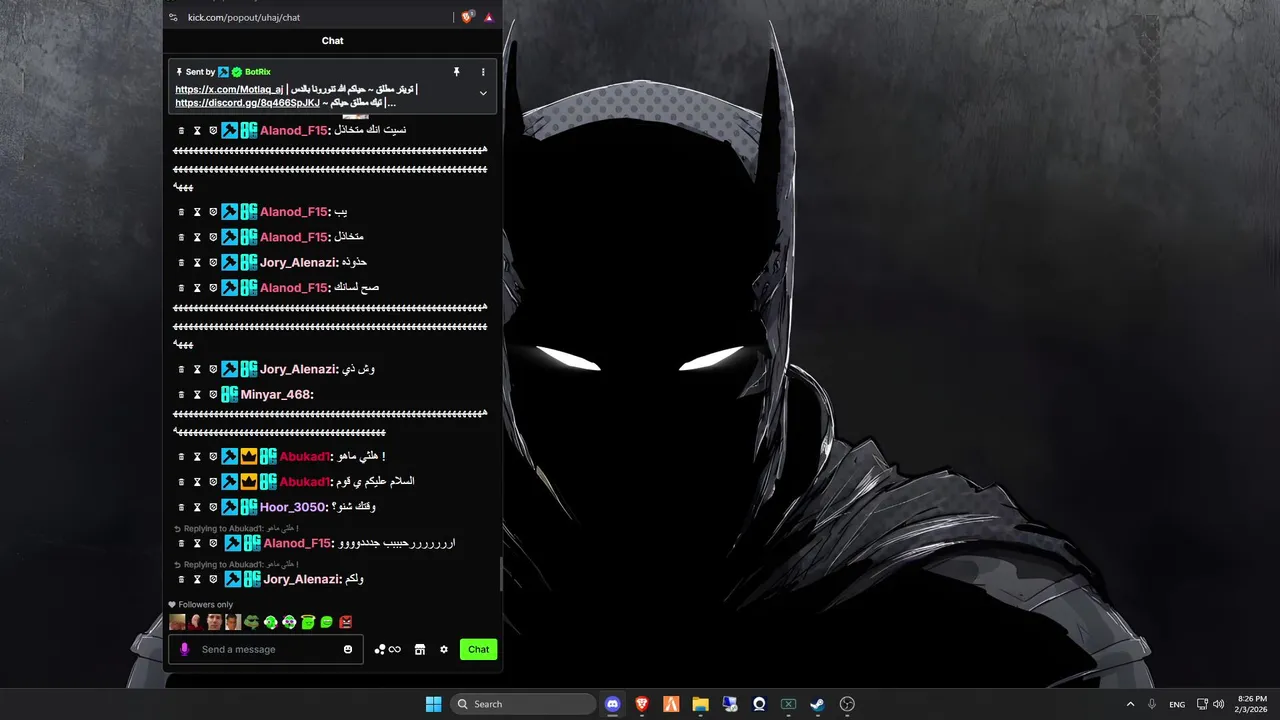Viewport: 1280px width, 720px height.
Task: Delete Hoor_3050's 'وقتك شنو؟' message
Action: tap(181, 507)
